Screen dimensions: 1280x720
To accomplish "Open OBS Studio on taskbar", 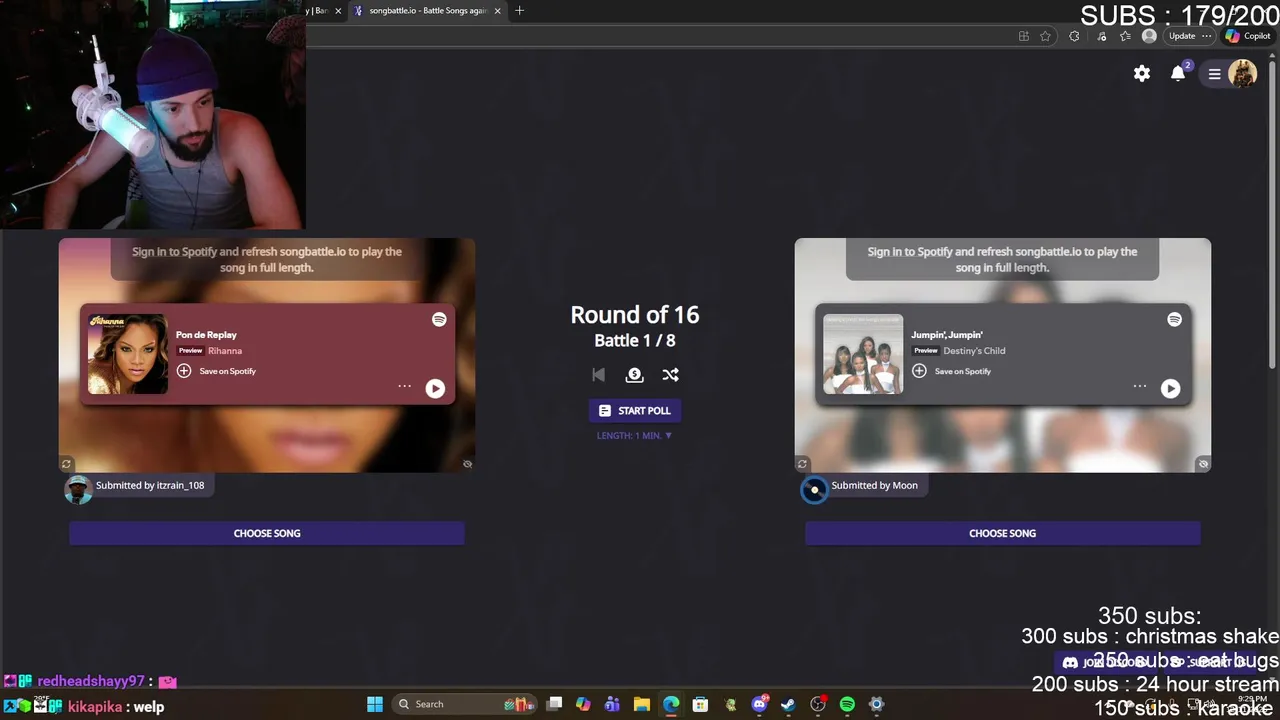I will tap(818, 704).
